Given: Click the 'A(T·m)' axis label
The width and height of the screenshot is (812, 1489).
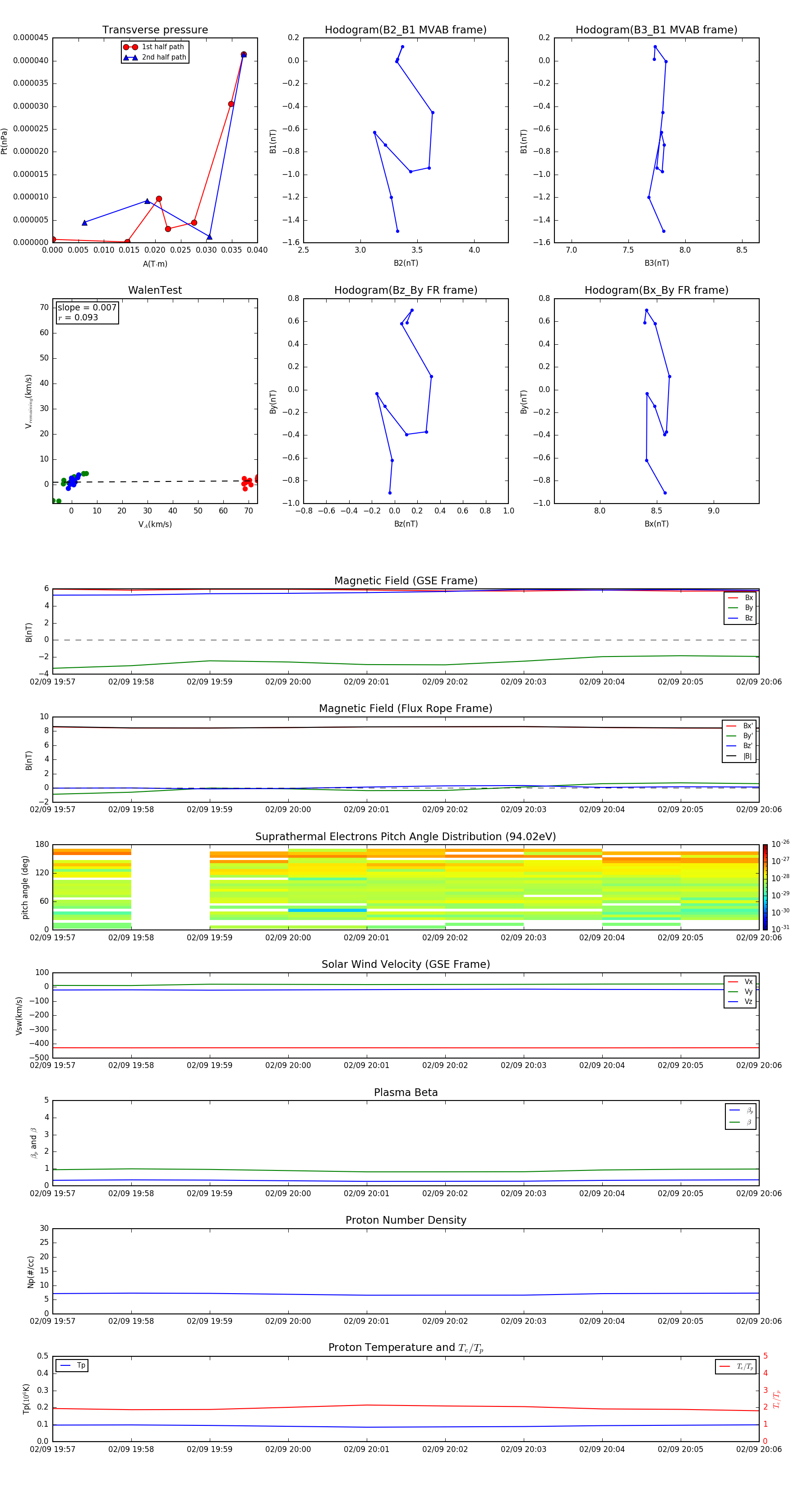Looking at the screenshot, I should pos(155,264).
